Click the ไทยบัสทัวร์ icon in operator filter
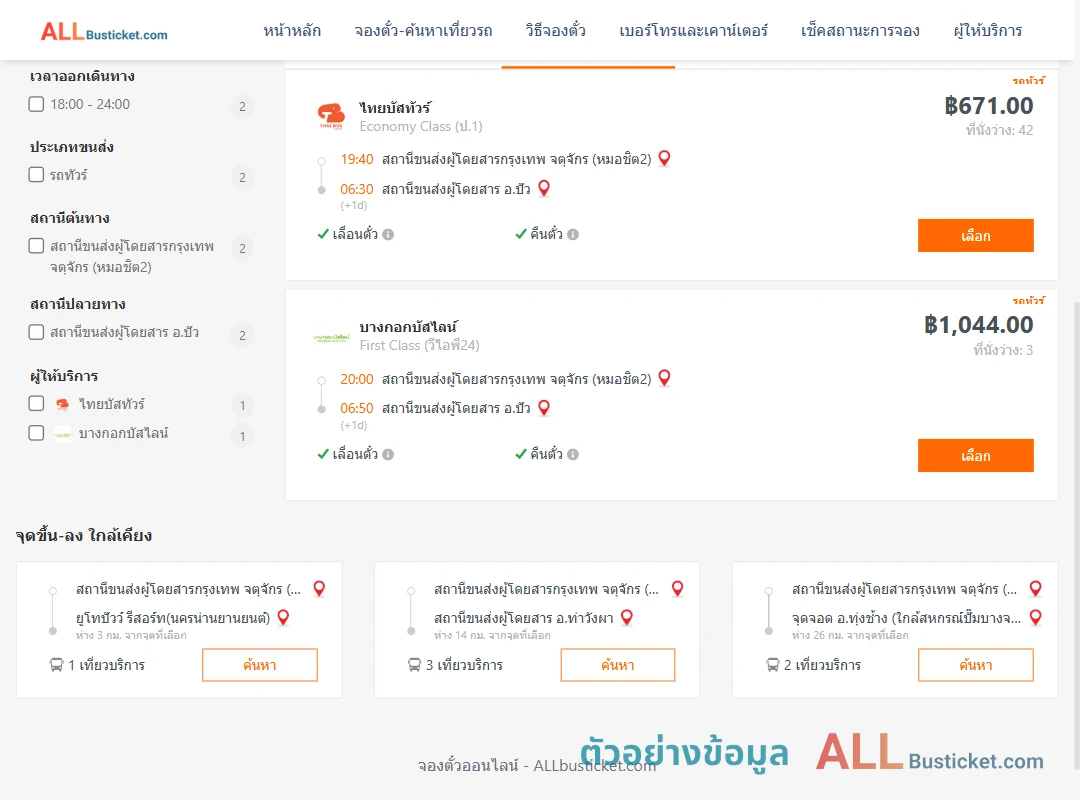1080x800 pixels. click(63, 404)
